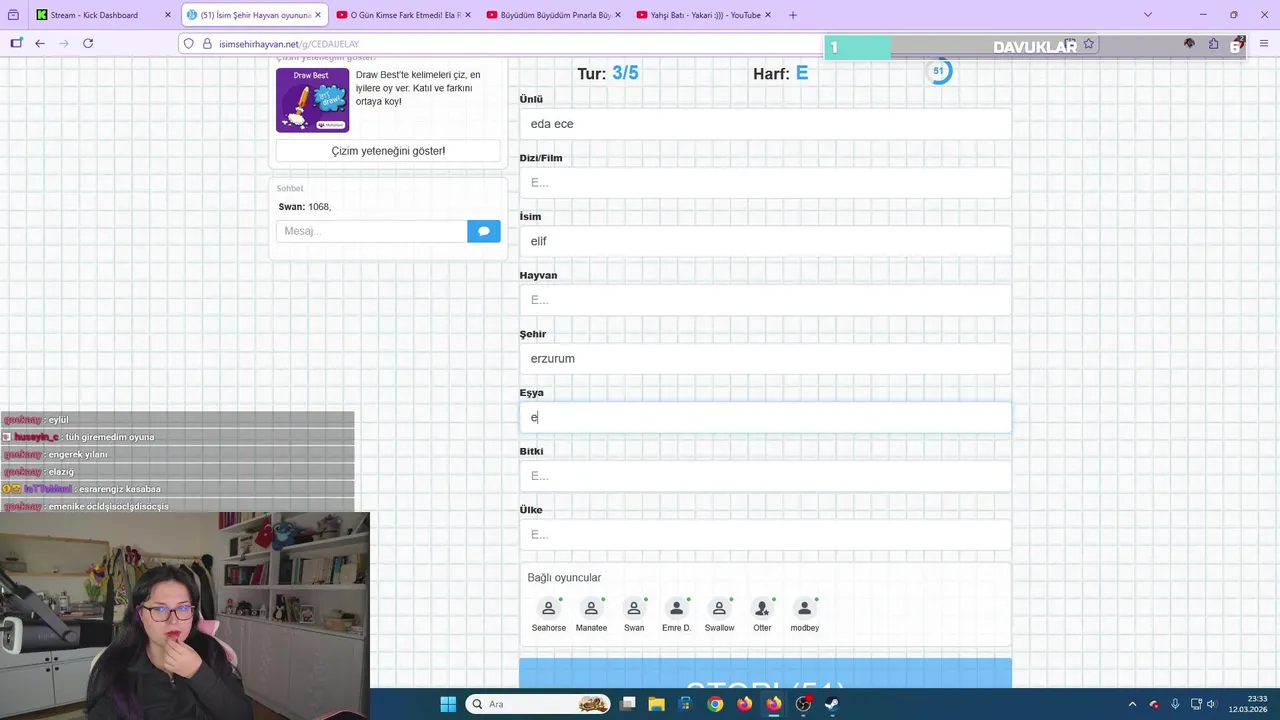The image size is (1280, 720).
Task: Click the browser address bar URL
Action: [x=289, y=44]
